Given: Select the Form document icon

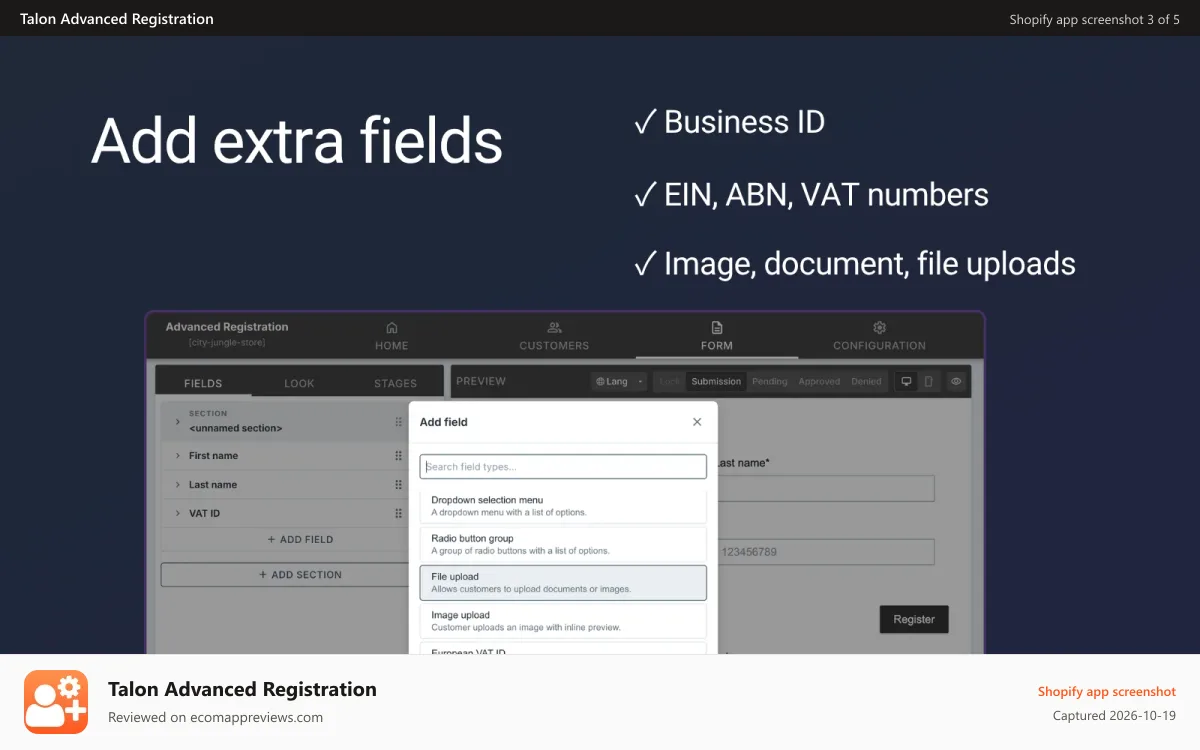Looking at the screenshot, I should [717, 327].
